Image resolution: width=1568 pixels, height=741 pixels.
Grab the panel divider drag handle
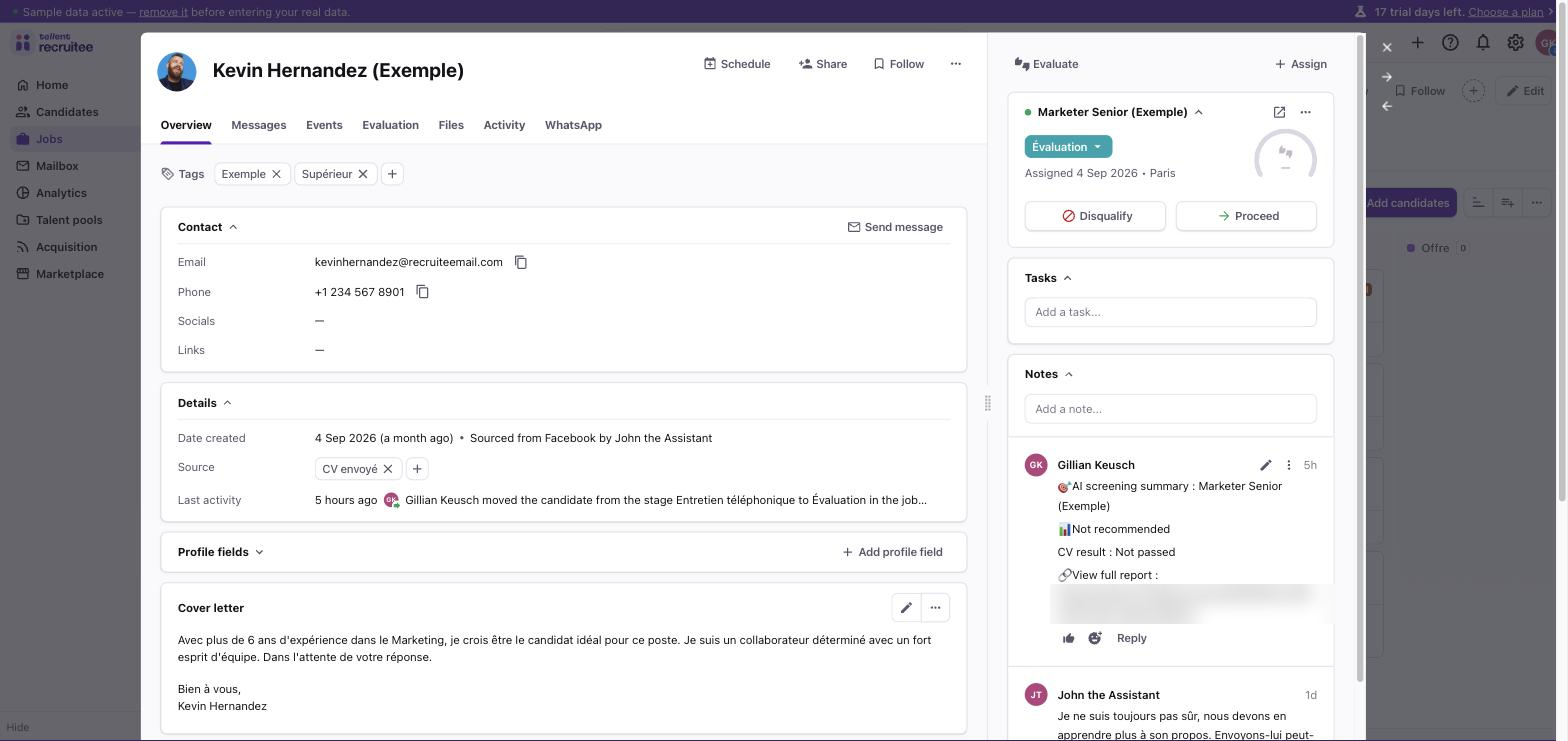(987, 403)
